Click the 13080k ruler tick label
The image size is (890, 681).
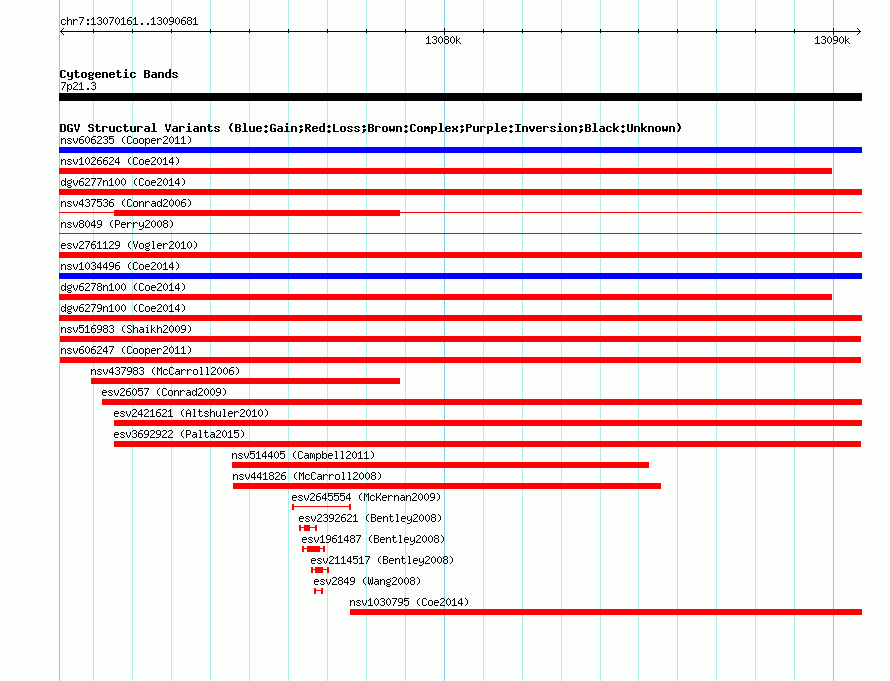click(x=443, y=40)
